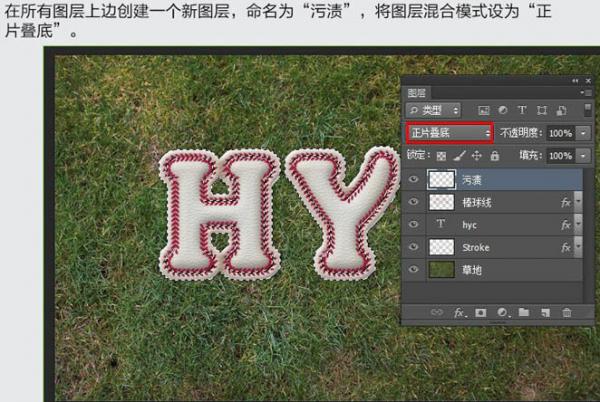The image size is (600, 402).
Task: Hide the 草地 layer
Action: pos(414,269)
